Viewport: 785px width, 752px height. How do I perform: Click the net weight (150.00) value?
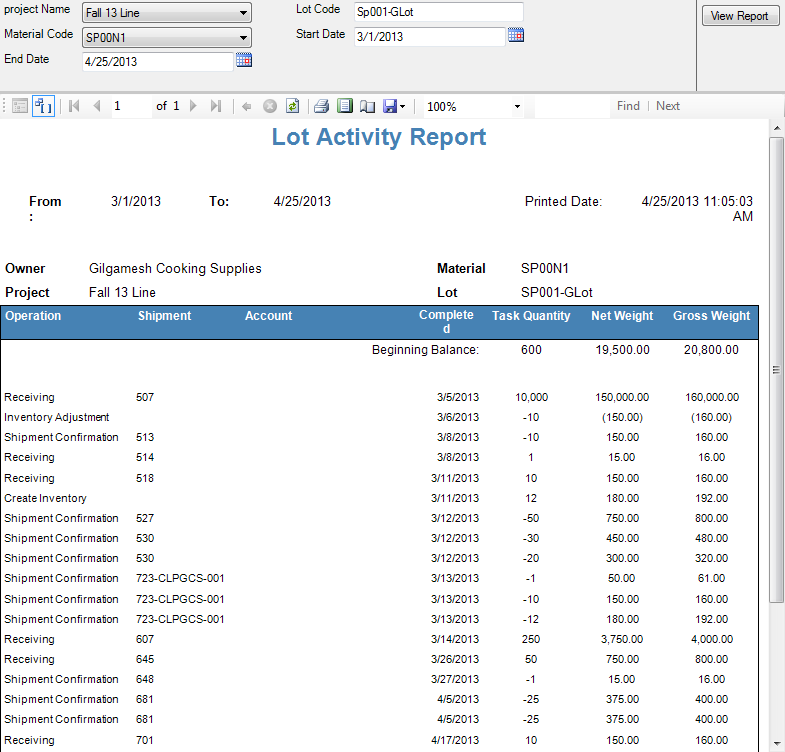click(622, 418)
